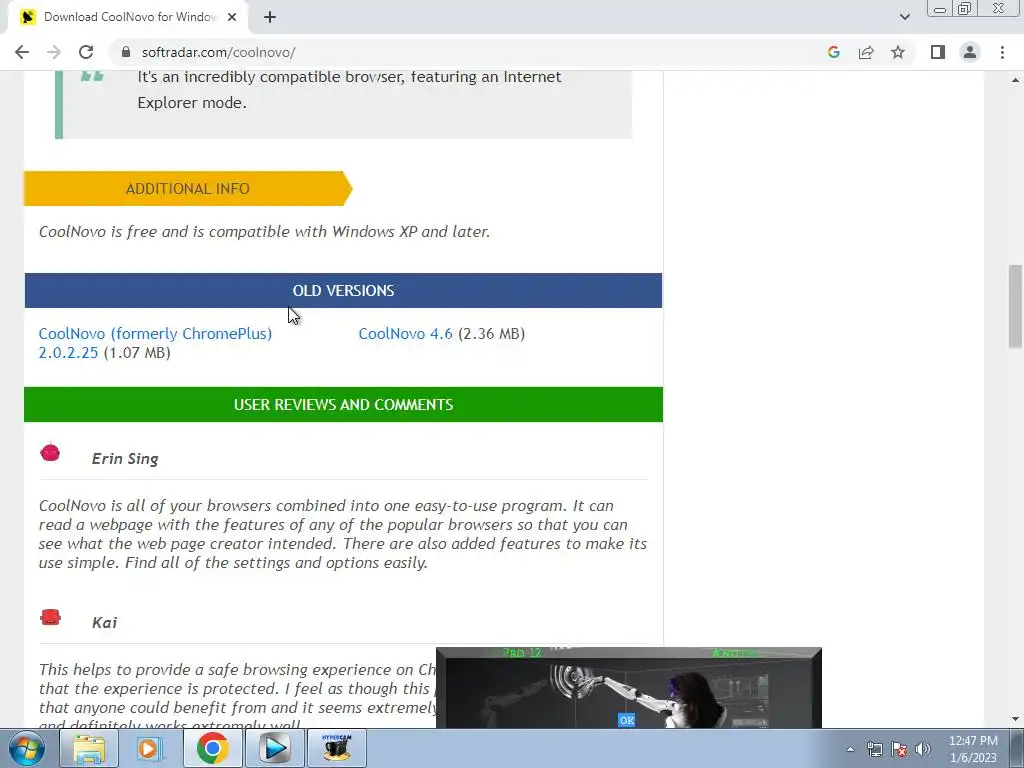
Task: Bookmark this page with the star icon
Action: (898, 52)
